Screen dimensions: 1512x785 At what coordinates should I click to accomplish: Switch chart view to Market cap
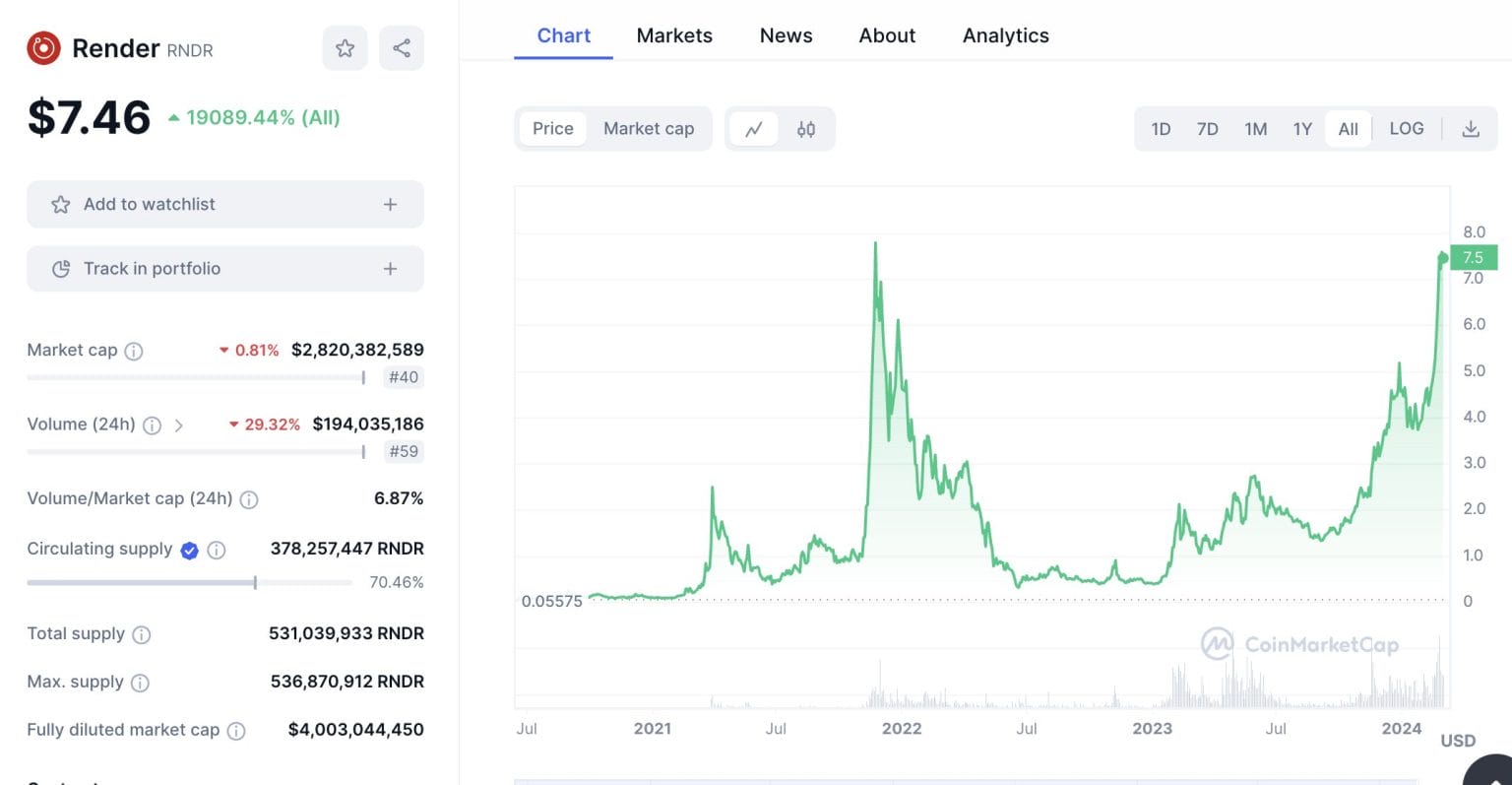coord(649,128)
